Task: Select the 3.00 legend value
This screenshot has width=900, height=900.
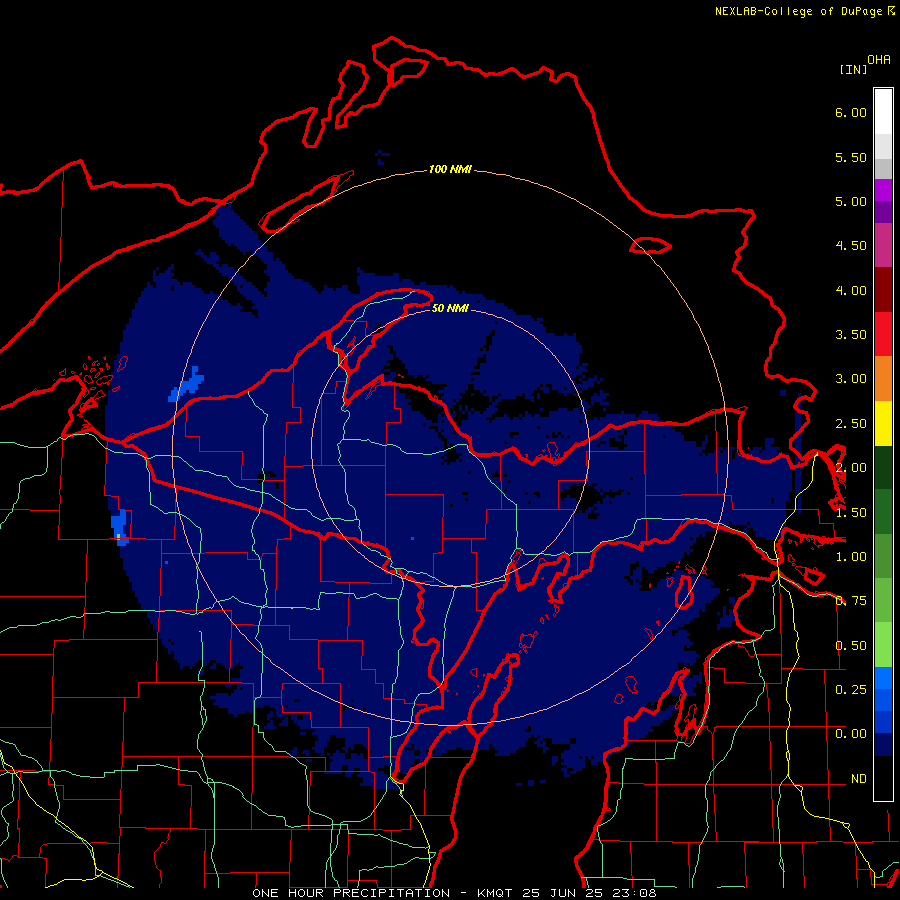Action: click(x=851, y=379)
